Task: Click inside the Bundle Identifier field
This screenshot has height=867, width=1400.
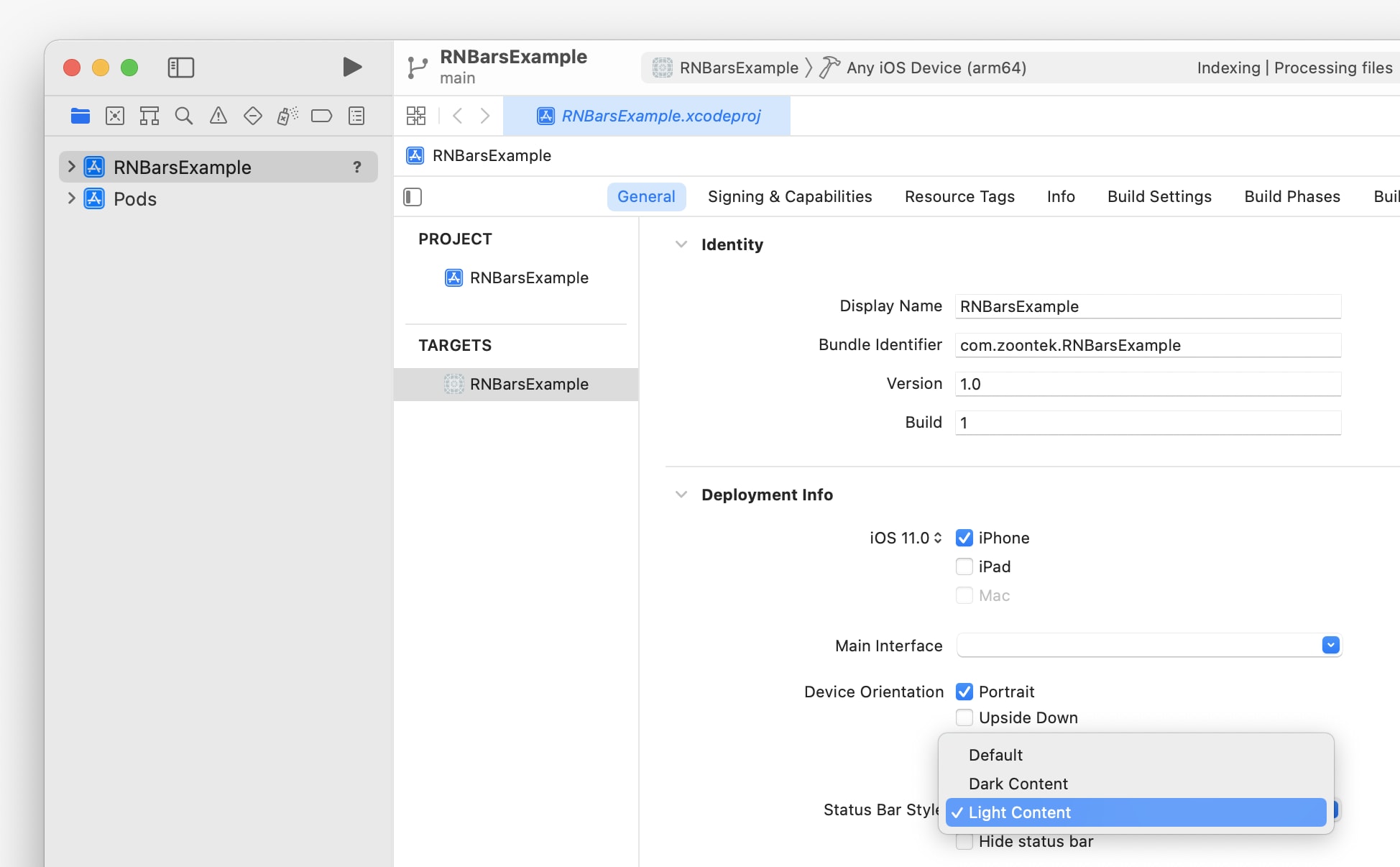Action: 1147,345
